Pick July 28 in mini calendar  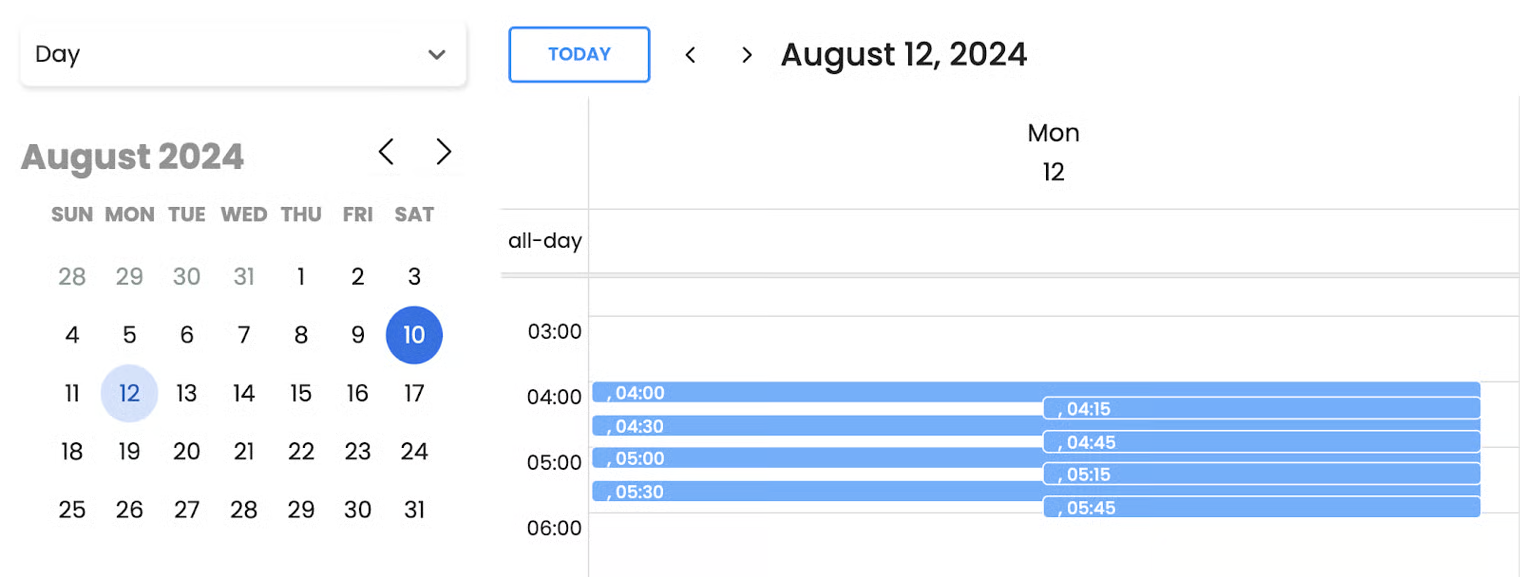coord(72,277)
